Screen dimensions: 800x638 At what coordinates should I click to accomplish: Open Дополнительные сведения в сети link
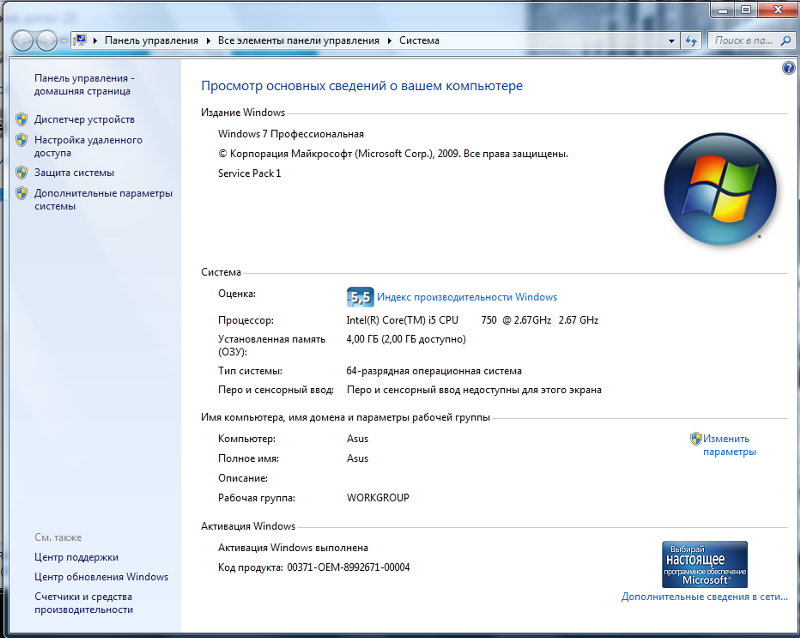705,597
